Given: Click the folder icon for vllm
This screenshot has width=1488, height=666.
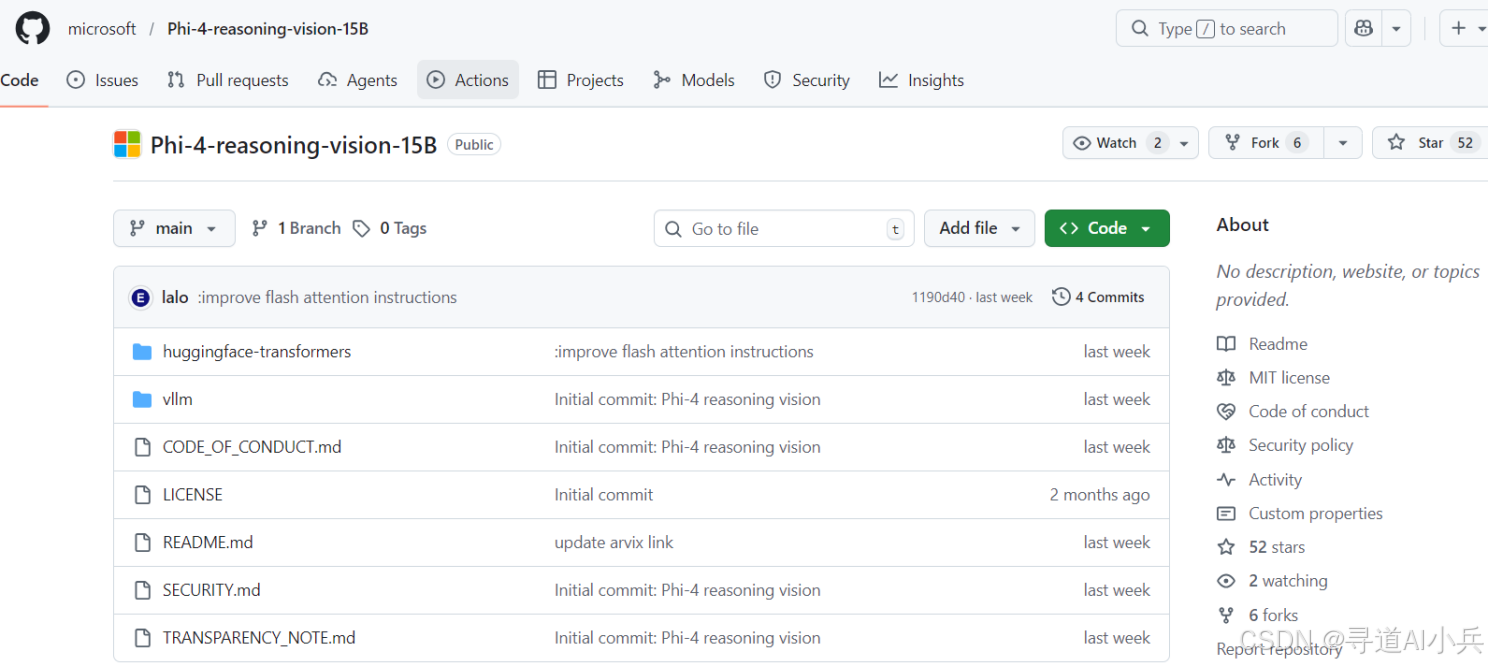Looking at the screenshot, I should pyautogui.click(x=142, y=399).
